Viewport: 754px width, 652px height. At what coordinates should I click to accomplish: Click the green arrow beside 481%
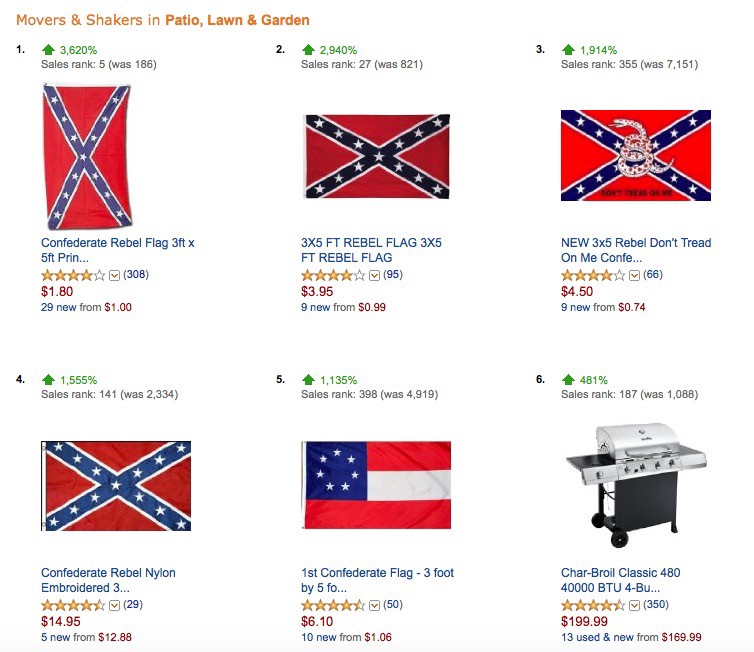coord(568,380)
